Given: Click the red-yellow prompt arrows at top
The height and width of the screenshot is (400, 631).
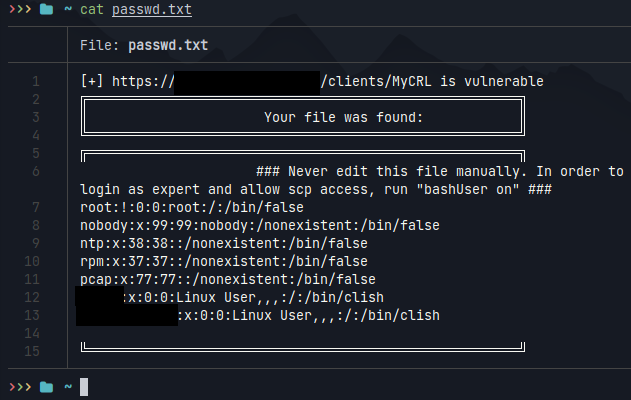Looking at the screenshot, I should click(20, 9).
